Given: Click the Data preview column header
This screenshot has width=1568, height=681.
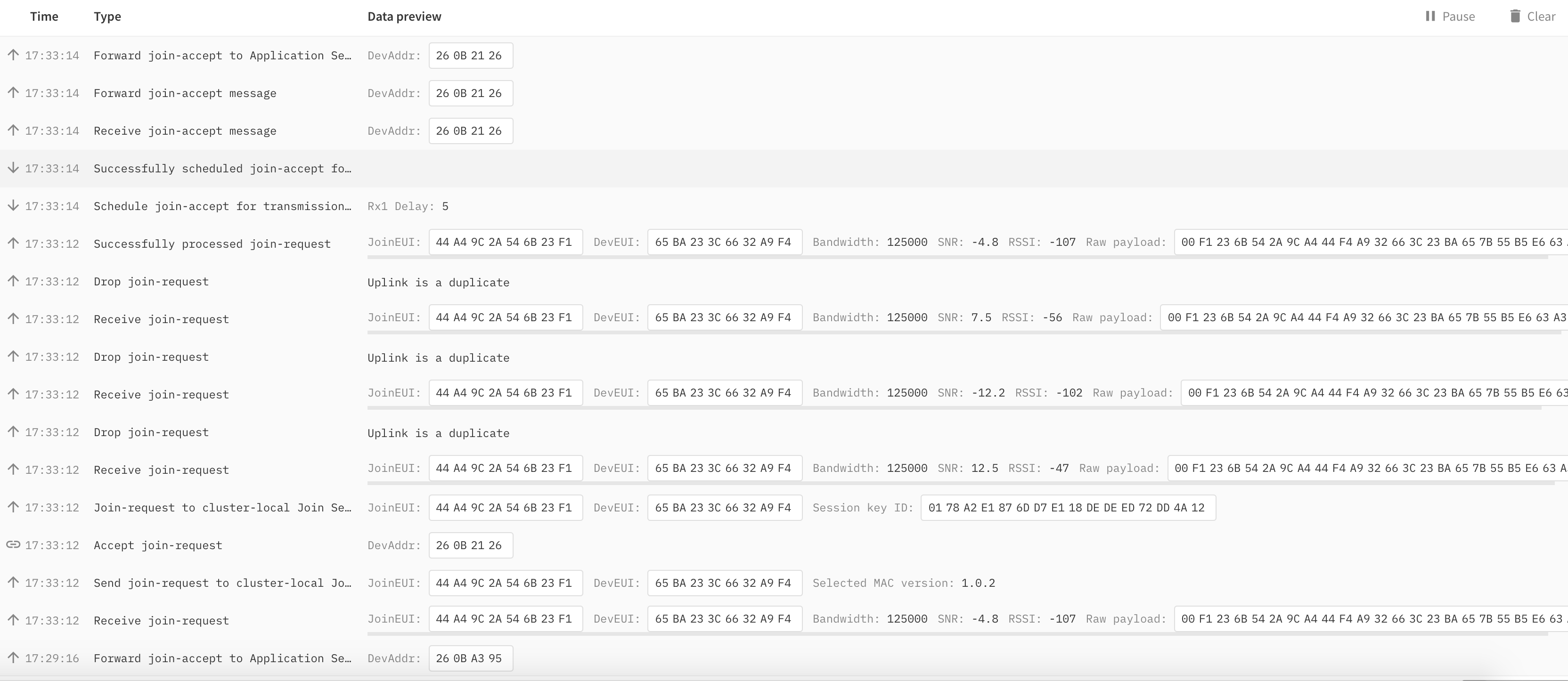Looking at the screenshot, I should coord(404,16).
